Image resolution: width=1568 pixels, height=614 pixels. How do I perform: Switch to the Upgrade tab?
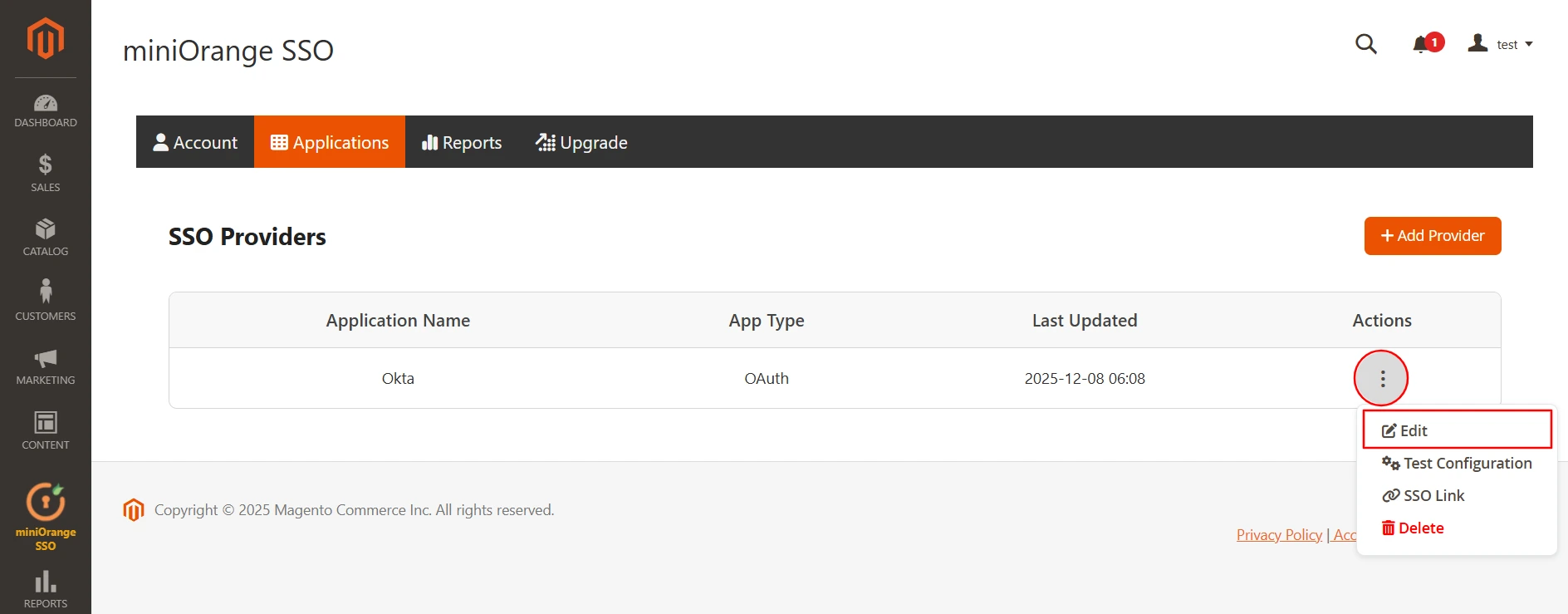coord(581,142)
